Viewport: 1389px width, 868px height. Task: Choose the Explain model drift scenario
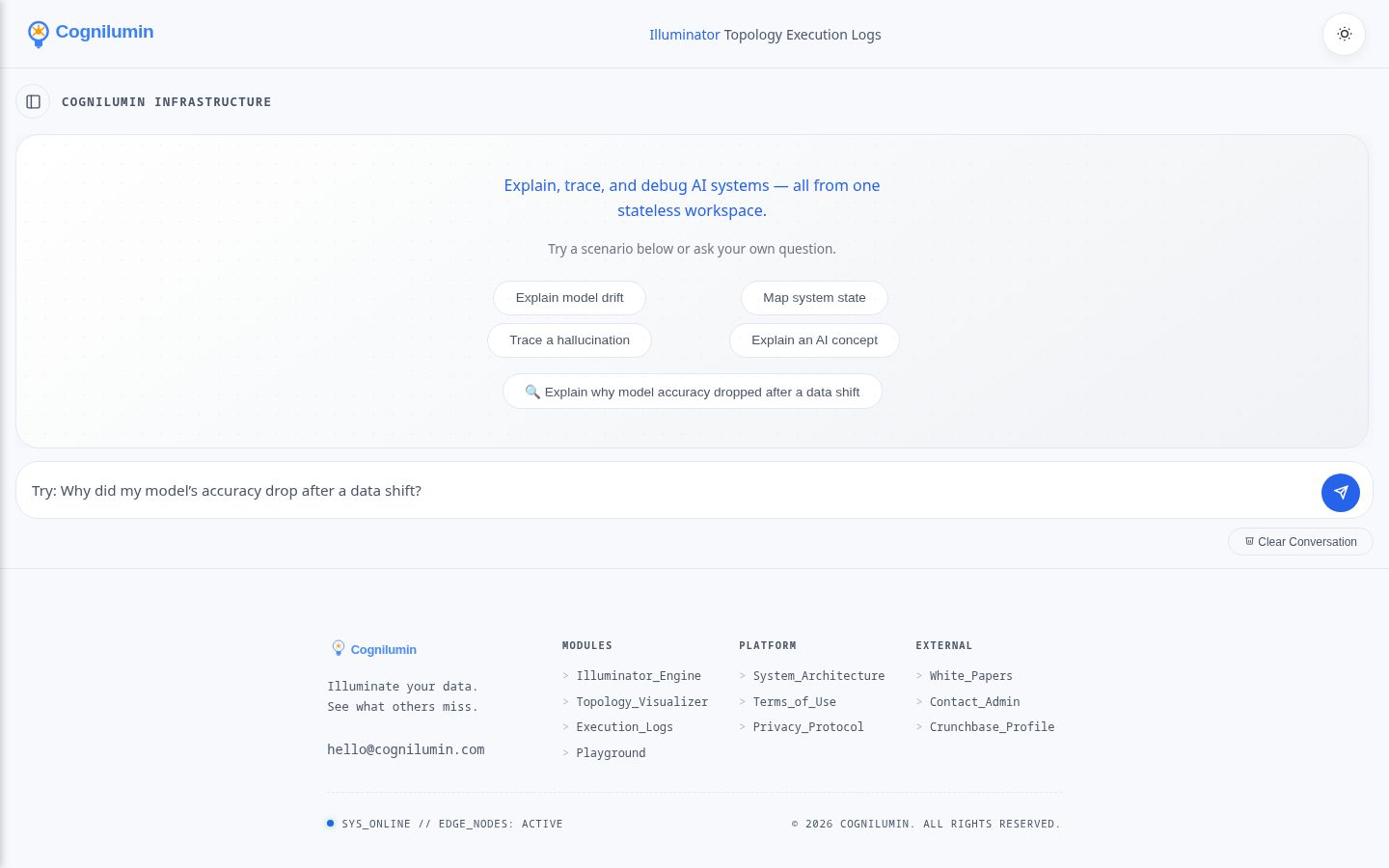pyautogui.click(x=569, y=298)
